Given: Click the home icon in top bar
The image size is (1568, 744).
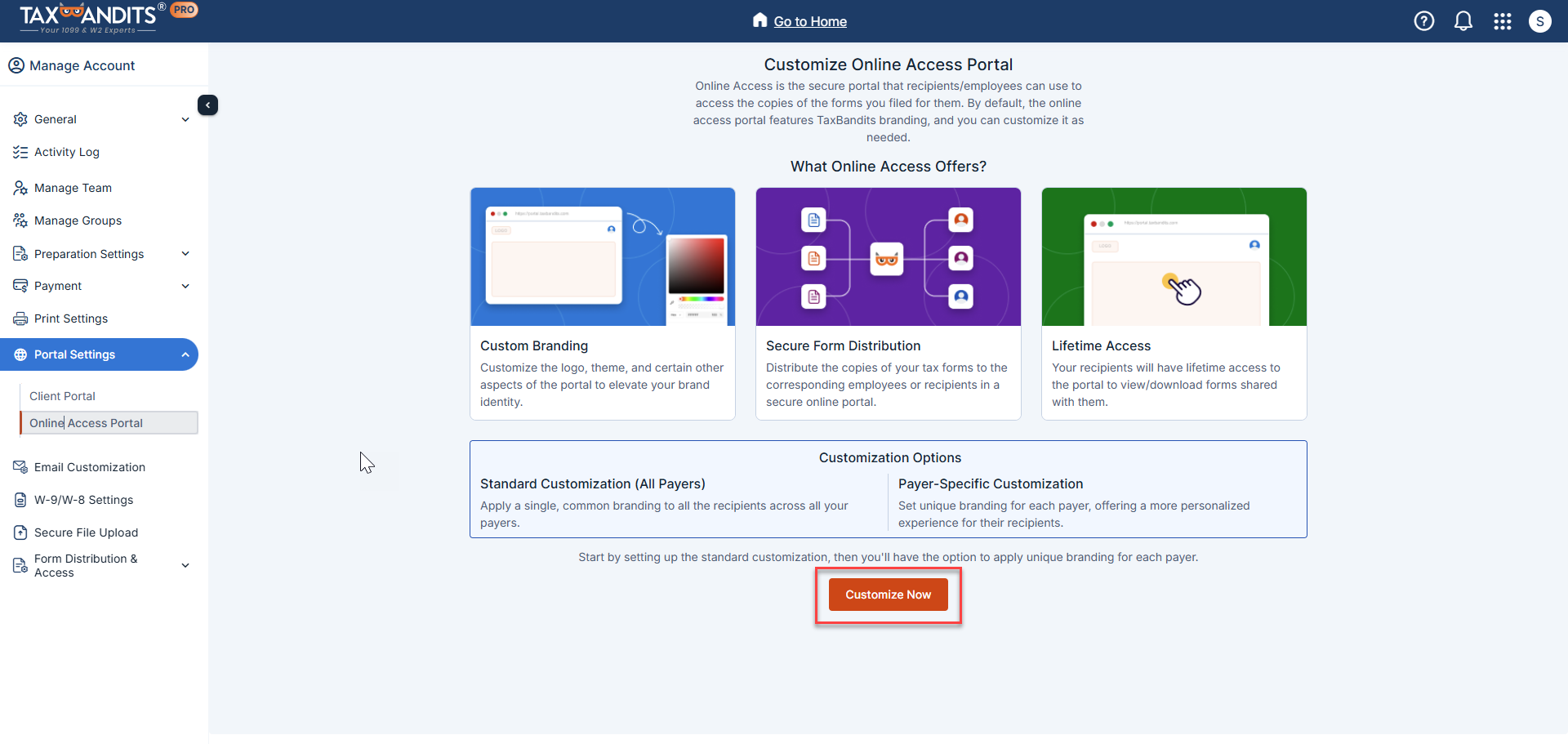Looking at the screenshot, I should point(760,20).
